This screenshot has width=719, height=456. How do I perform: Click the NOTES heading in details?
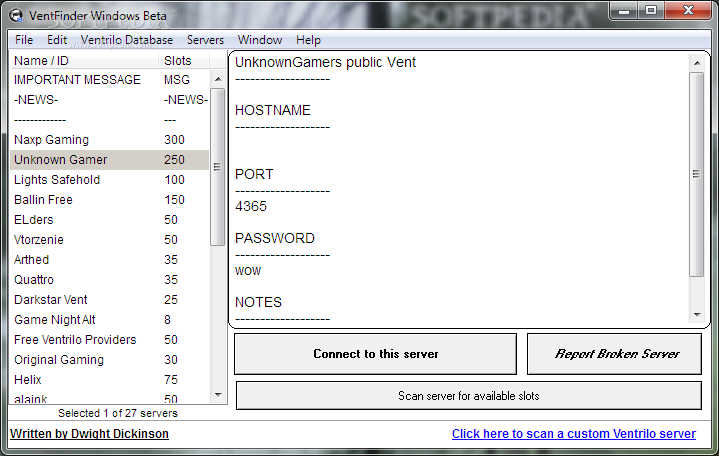coord(259,302)
